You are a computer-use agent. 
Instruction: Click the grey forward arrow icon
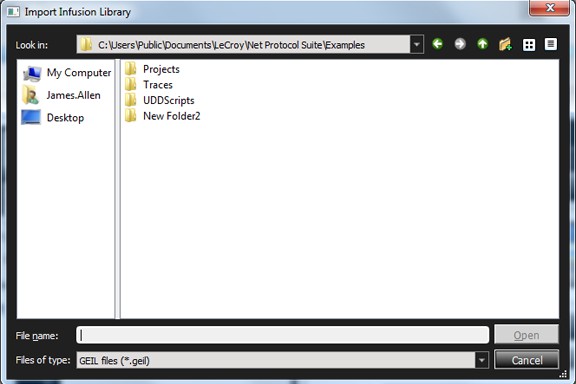coord(460,44)
